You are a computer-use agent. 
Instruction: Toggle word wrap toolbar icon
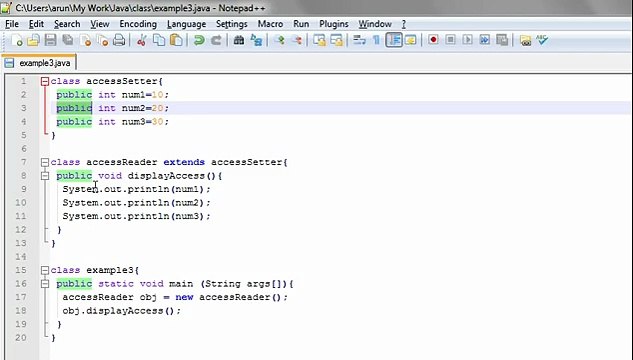point(359,40)
